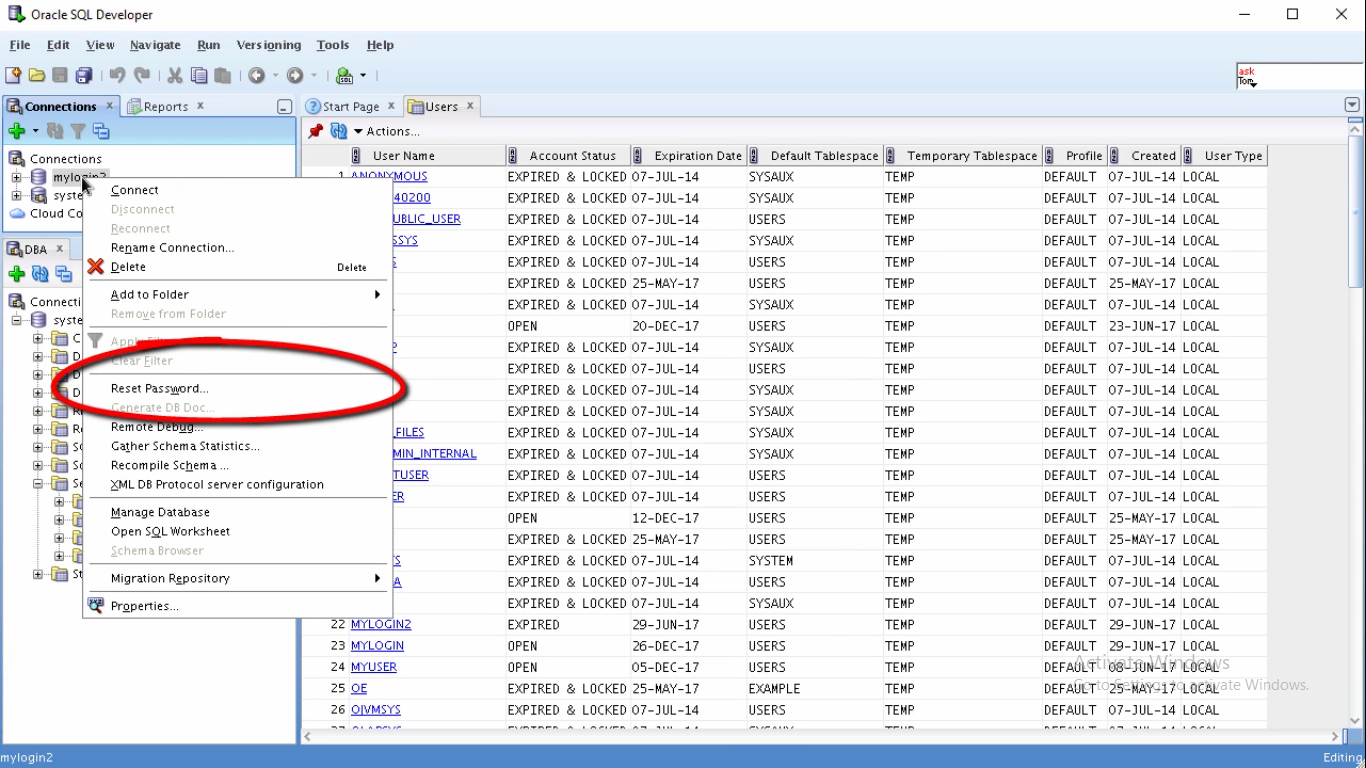The image size is (1366, 768).
Task: Open the Add to Folder submenu
Action: (x=236, y=294)
